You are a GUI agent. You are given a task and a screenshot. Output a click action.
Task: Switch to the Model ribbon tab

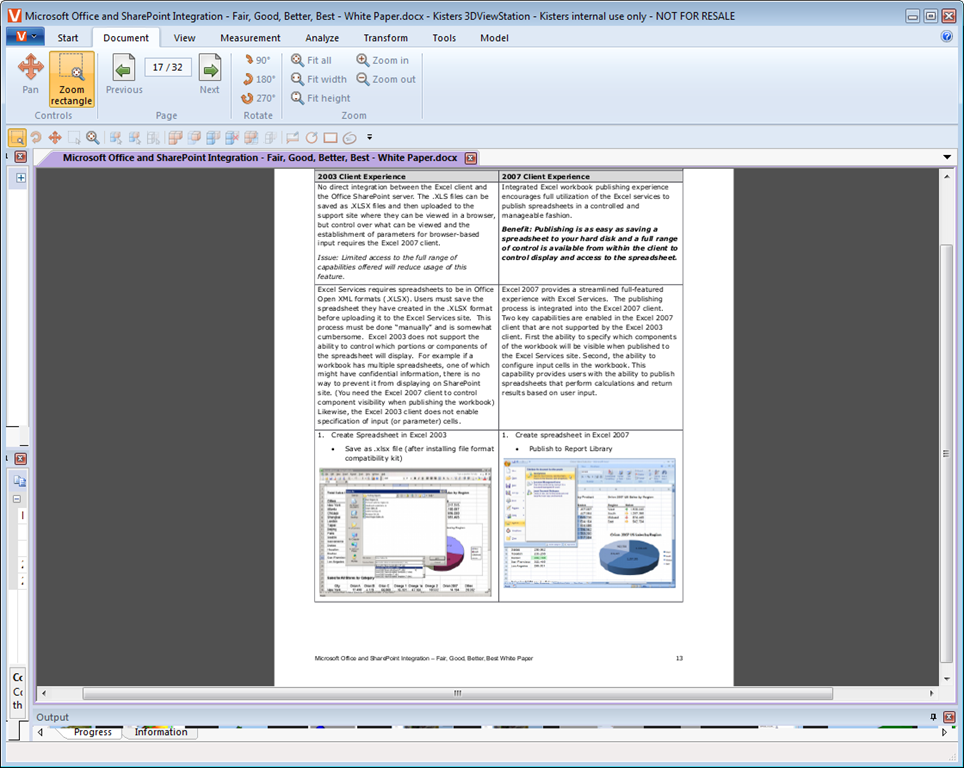[x=494, y=38]
